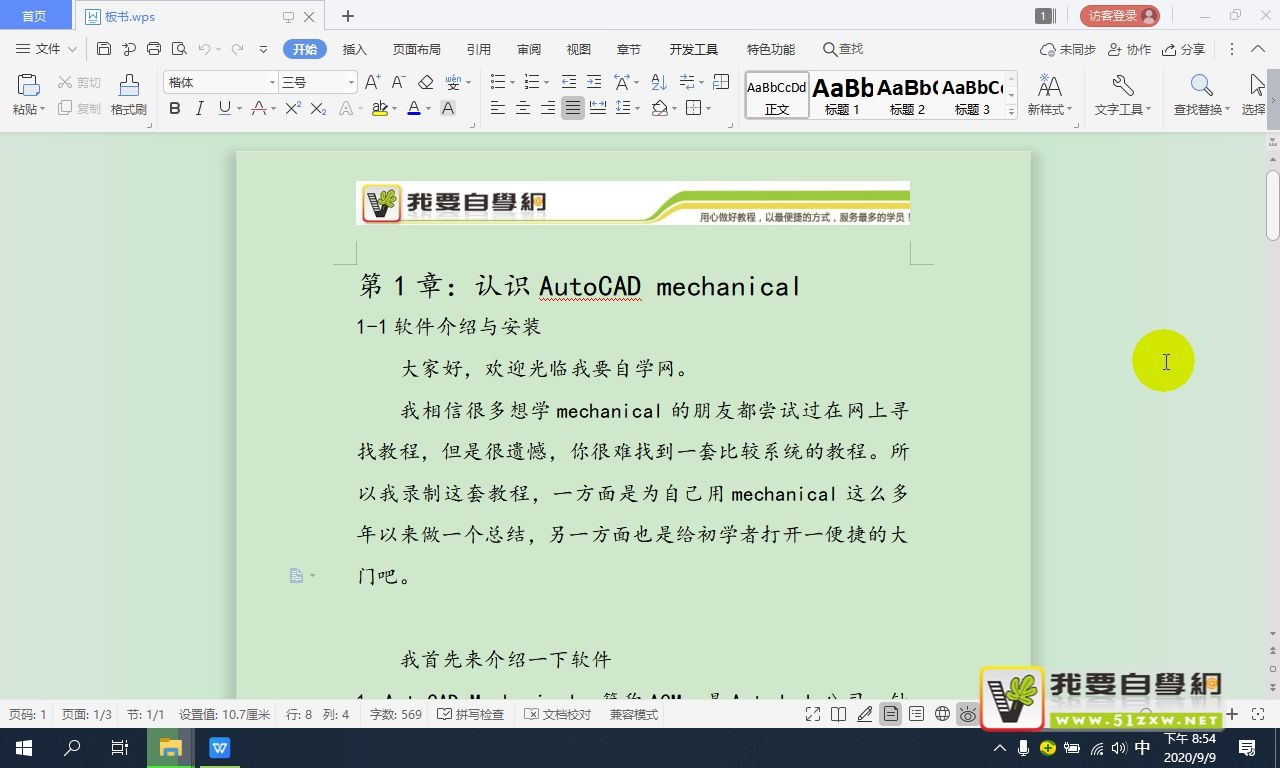Click the Undo arrow icon
Viewport: 1280px width, 768px height.
coord(204,49)
